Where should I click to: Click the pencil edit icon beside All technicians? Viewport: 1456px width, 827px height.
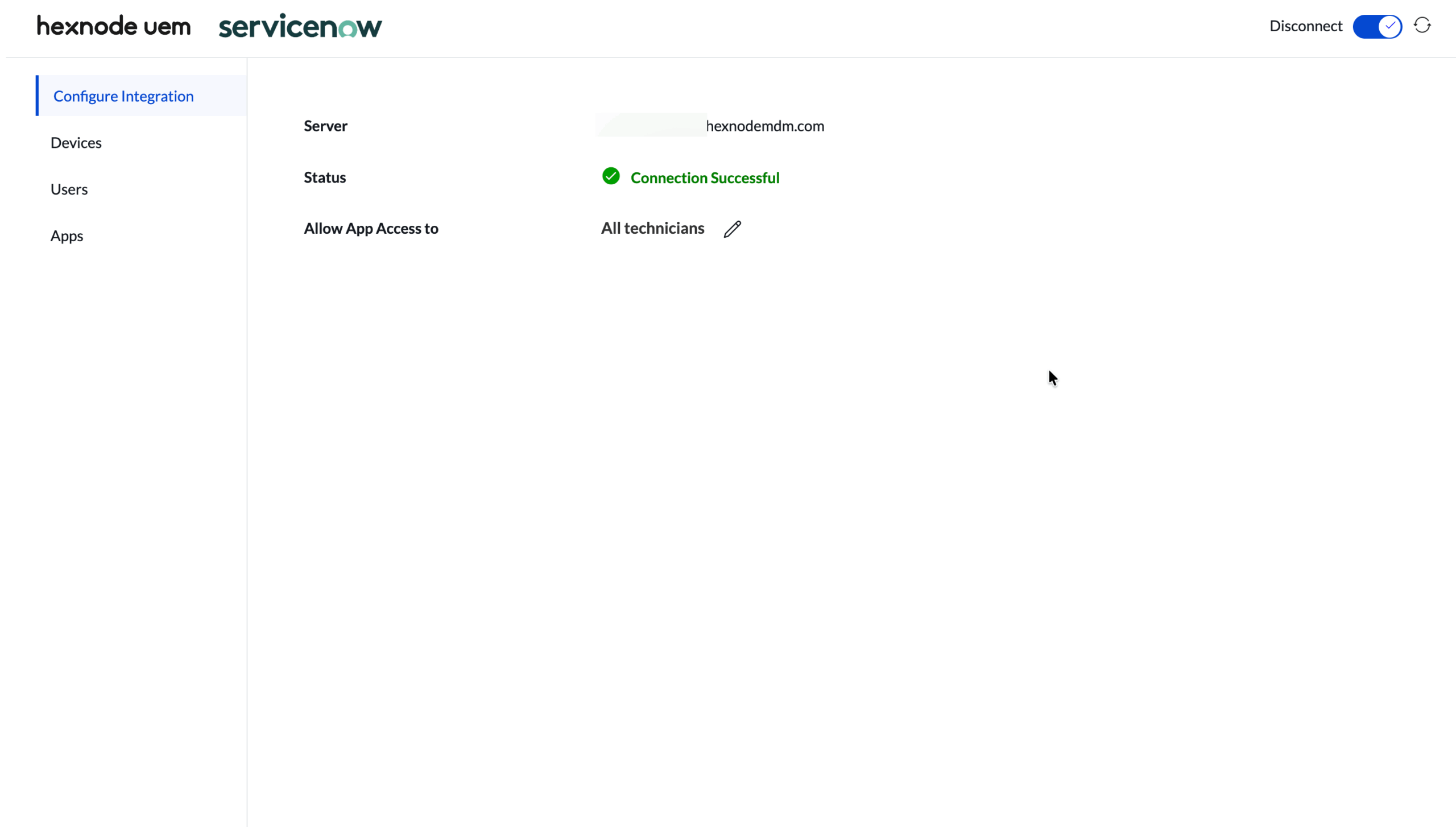pos(732,229)
